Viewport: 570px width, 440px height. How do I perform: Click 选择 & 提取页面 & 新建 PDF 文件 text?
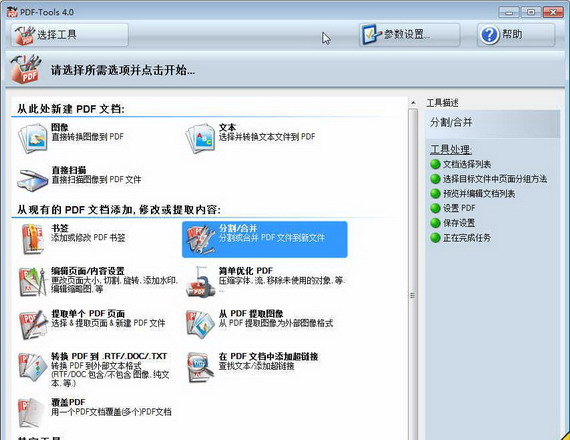click(108, 323)
